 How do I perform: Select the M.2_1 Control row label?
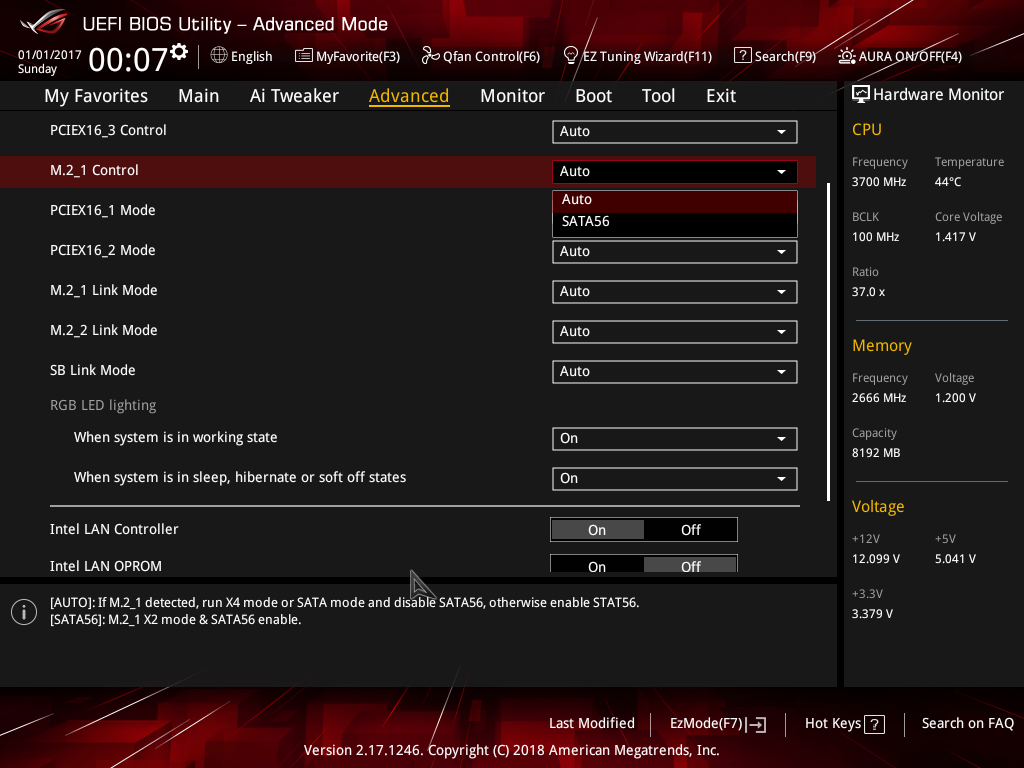coord(94,170)
